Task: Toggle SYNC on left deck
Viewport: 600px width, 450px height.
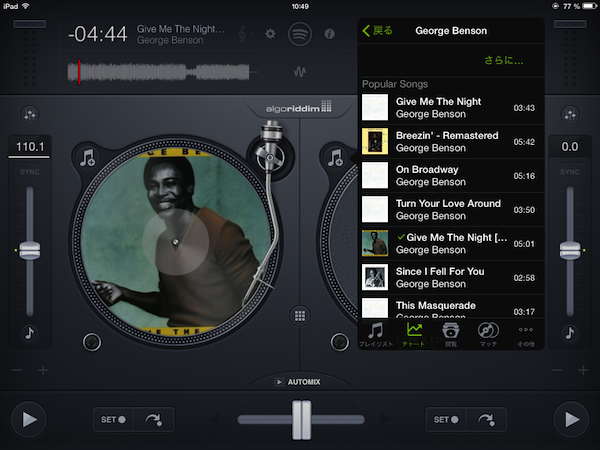Action: (30, 172)
